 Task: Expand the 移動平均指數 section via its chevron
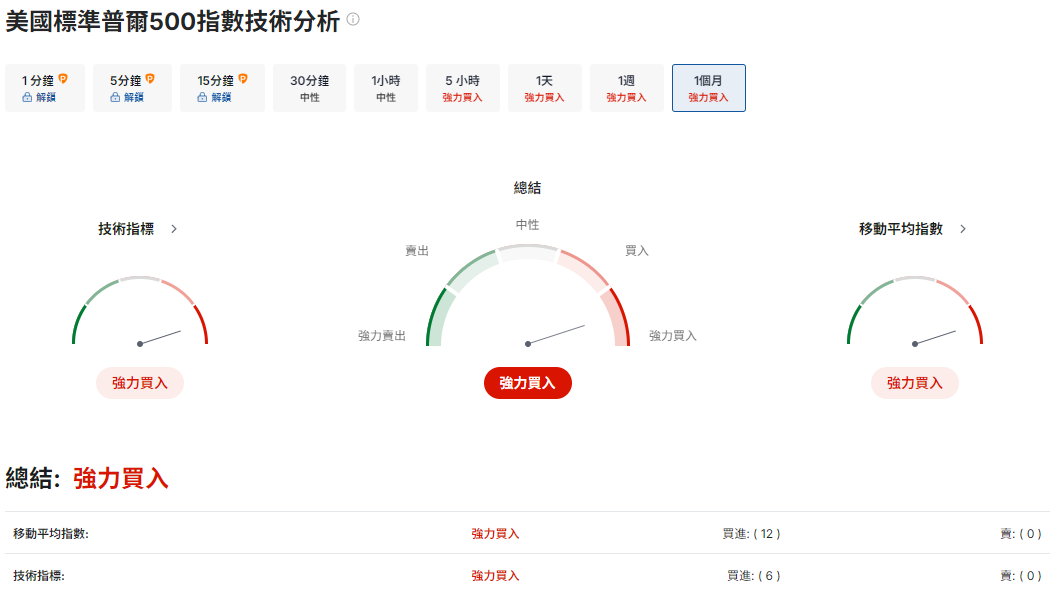coord(962,228)
